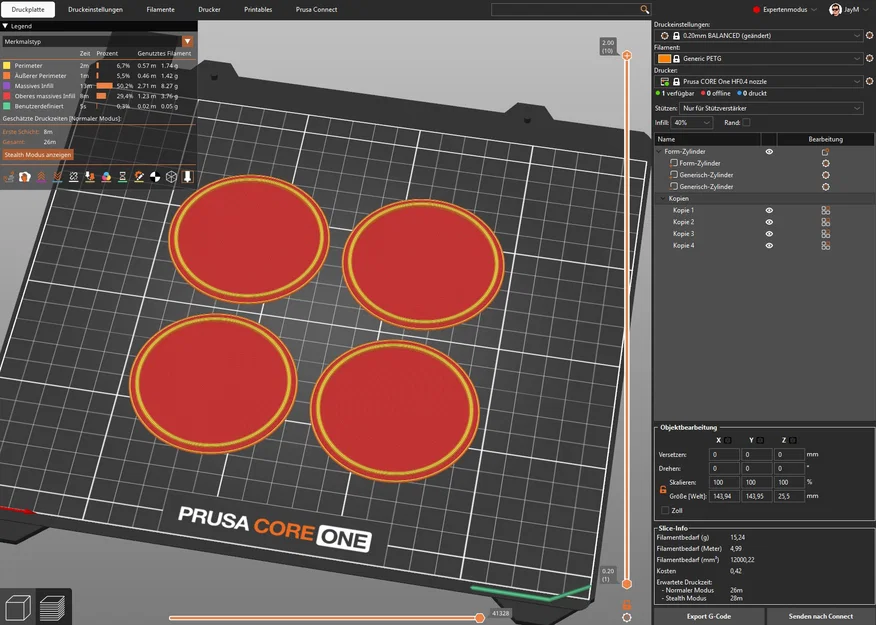Toggle the hourglass pause-print icon
The height and width of the screenshot is (625, 876).
pos(122,176)
